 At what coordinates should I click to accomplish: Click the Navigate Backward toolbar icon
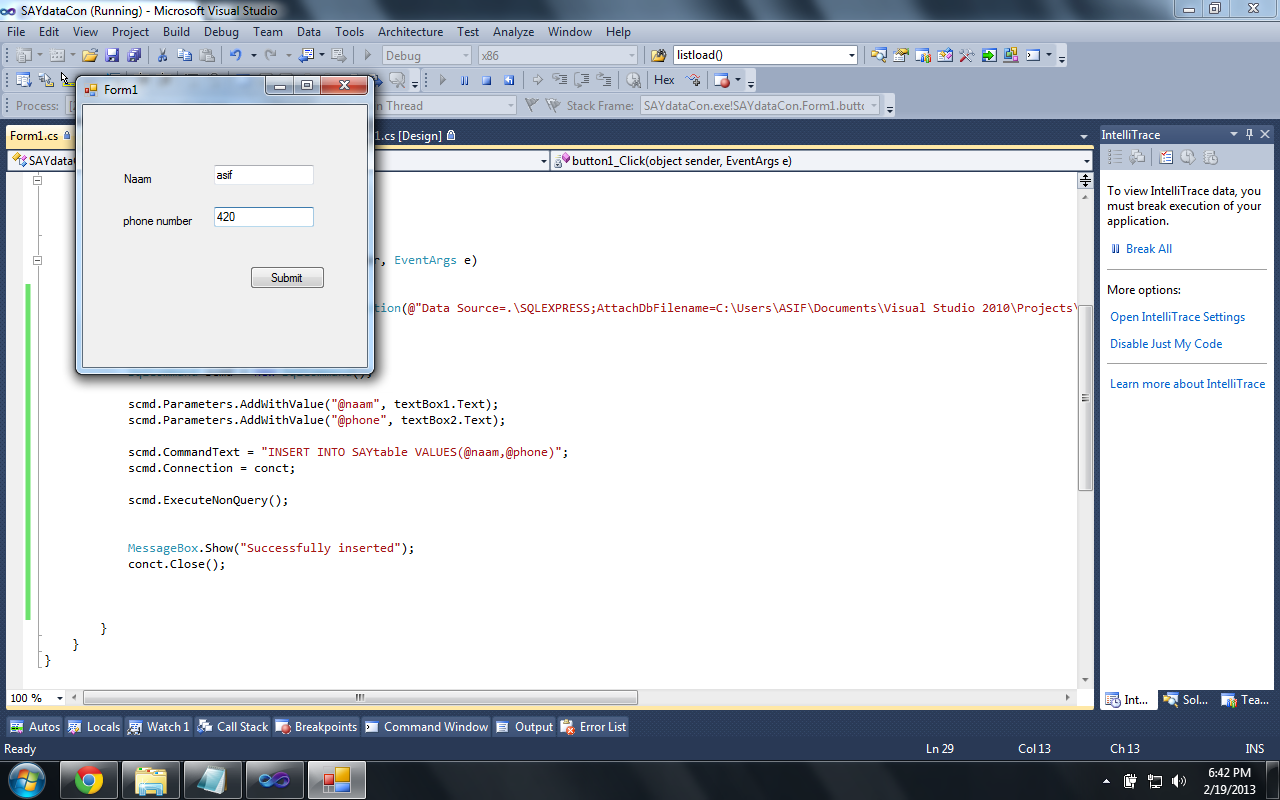pos(305,56)
